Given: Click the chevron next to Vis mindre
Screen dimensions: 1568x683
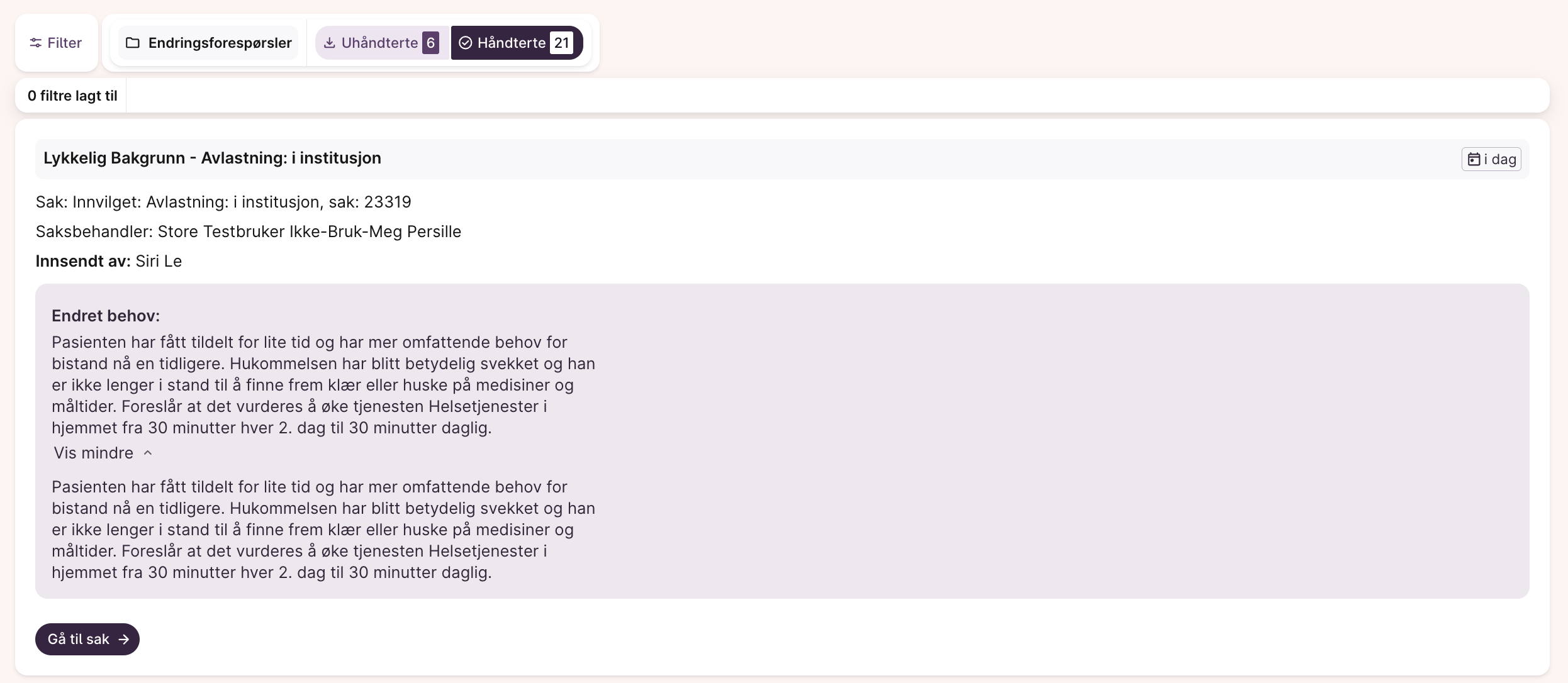Looking at the screenshot, I should (148, 453).
